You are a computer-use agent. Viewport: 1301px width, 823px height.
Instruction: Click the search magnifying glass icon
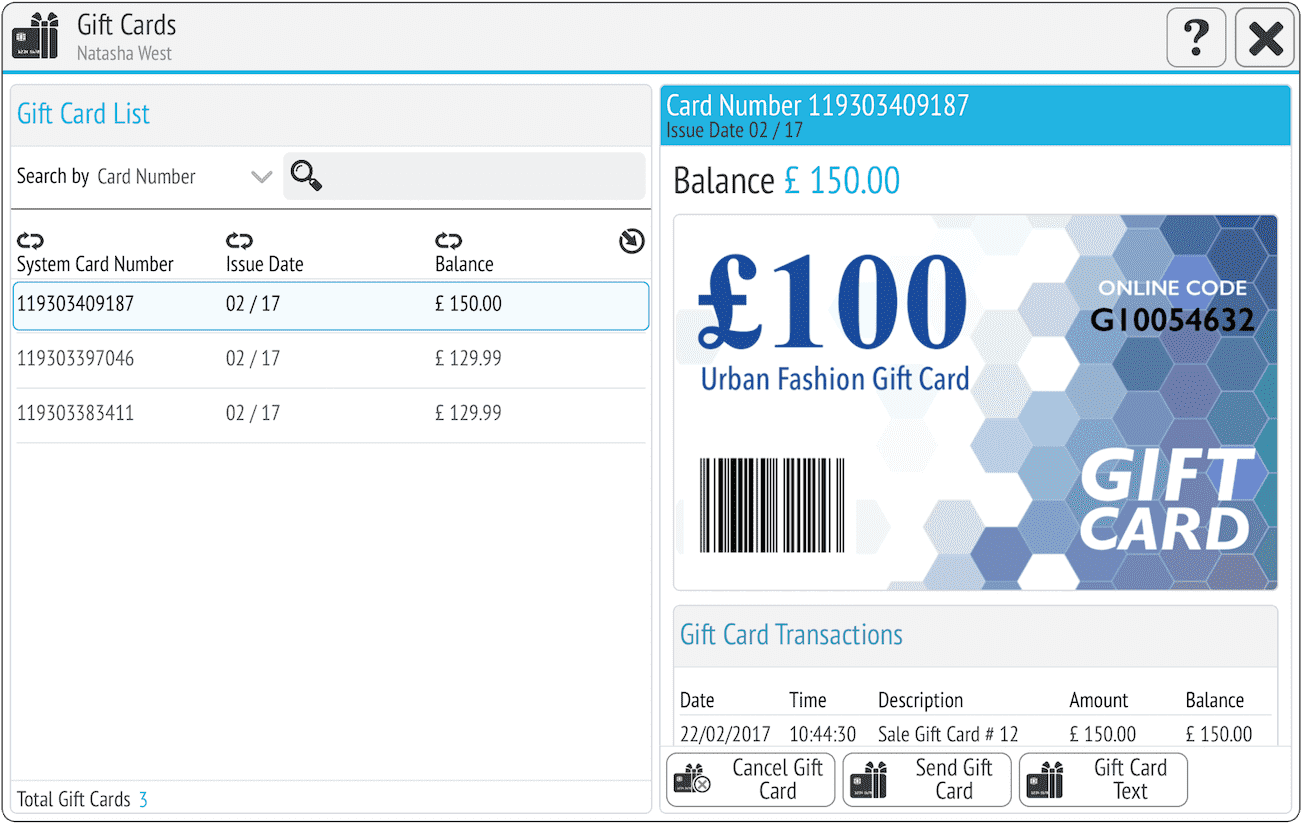[x=306, y=177]
